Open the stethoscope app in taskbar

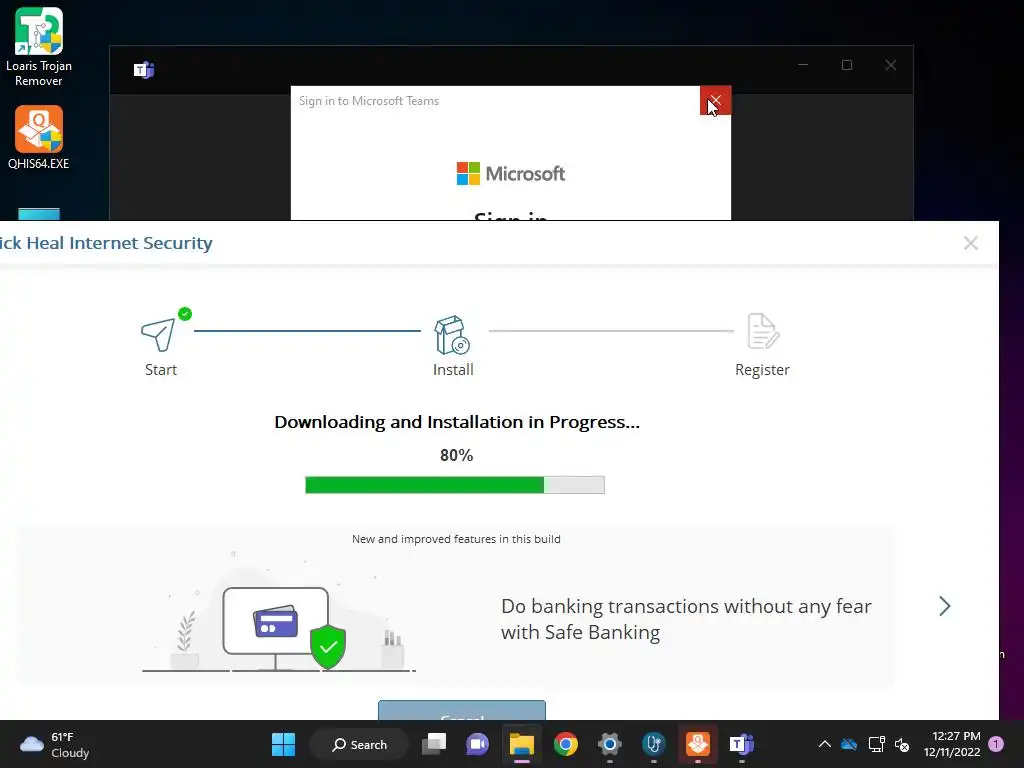(653, 744)
